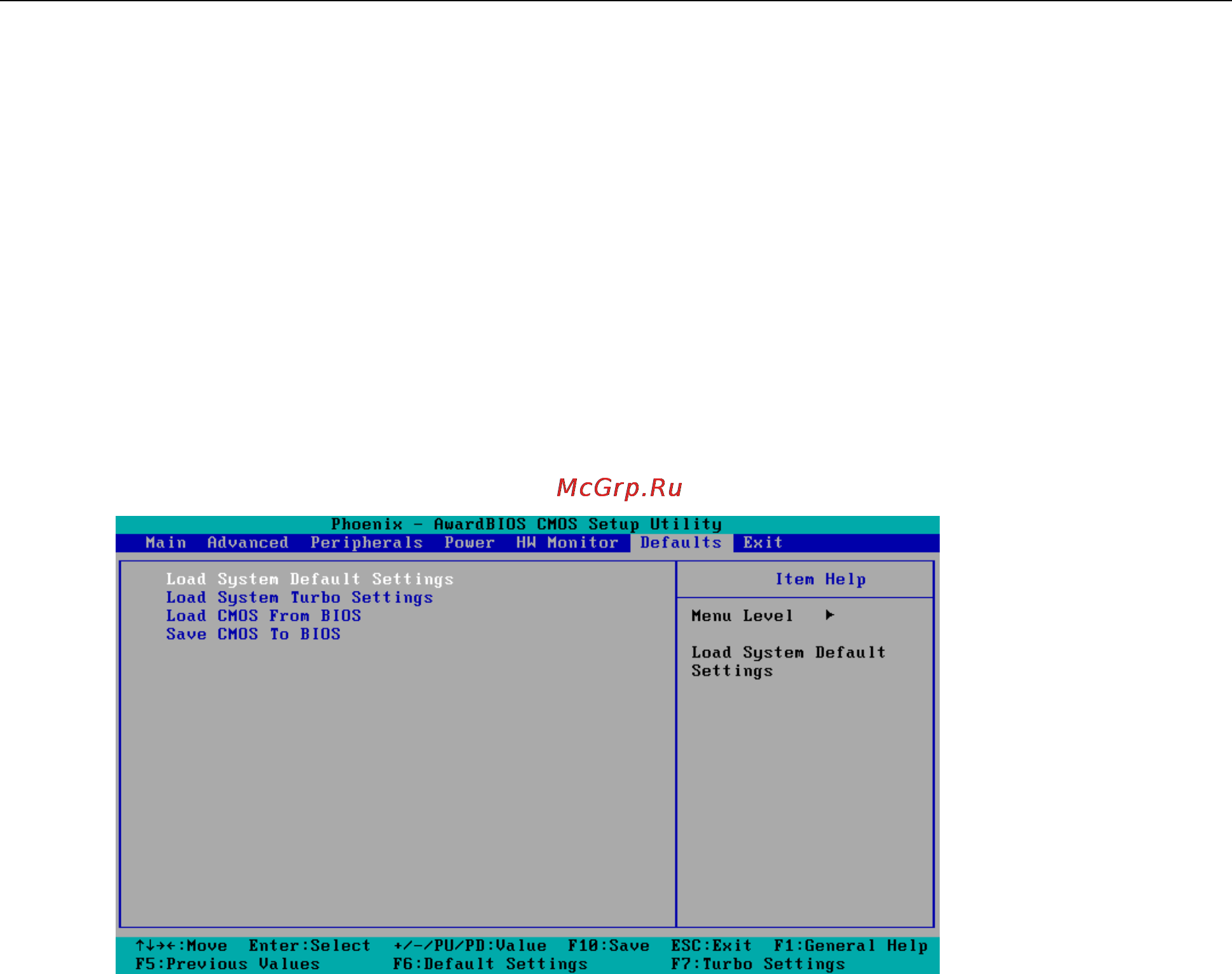Click the help text Load System Default Settings

789,661
